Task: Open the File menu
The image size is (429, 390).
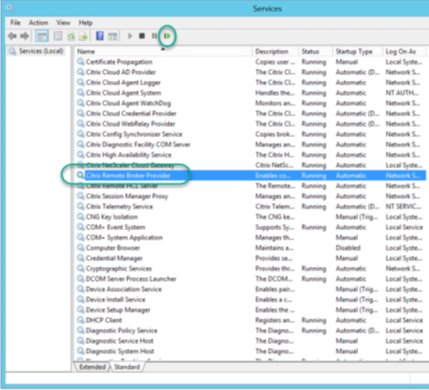Action: click(x=15, y=23)
